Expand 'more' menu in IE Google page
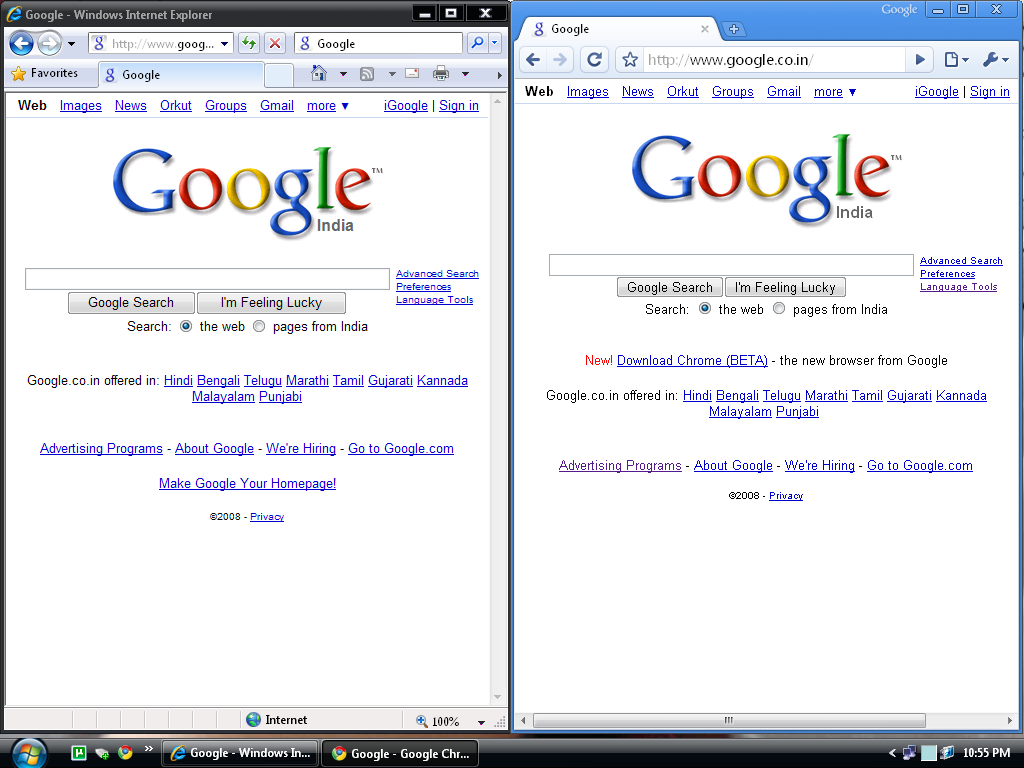Image resolution: width=1024 pixels, height=768 pixels. 327,105
